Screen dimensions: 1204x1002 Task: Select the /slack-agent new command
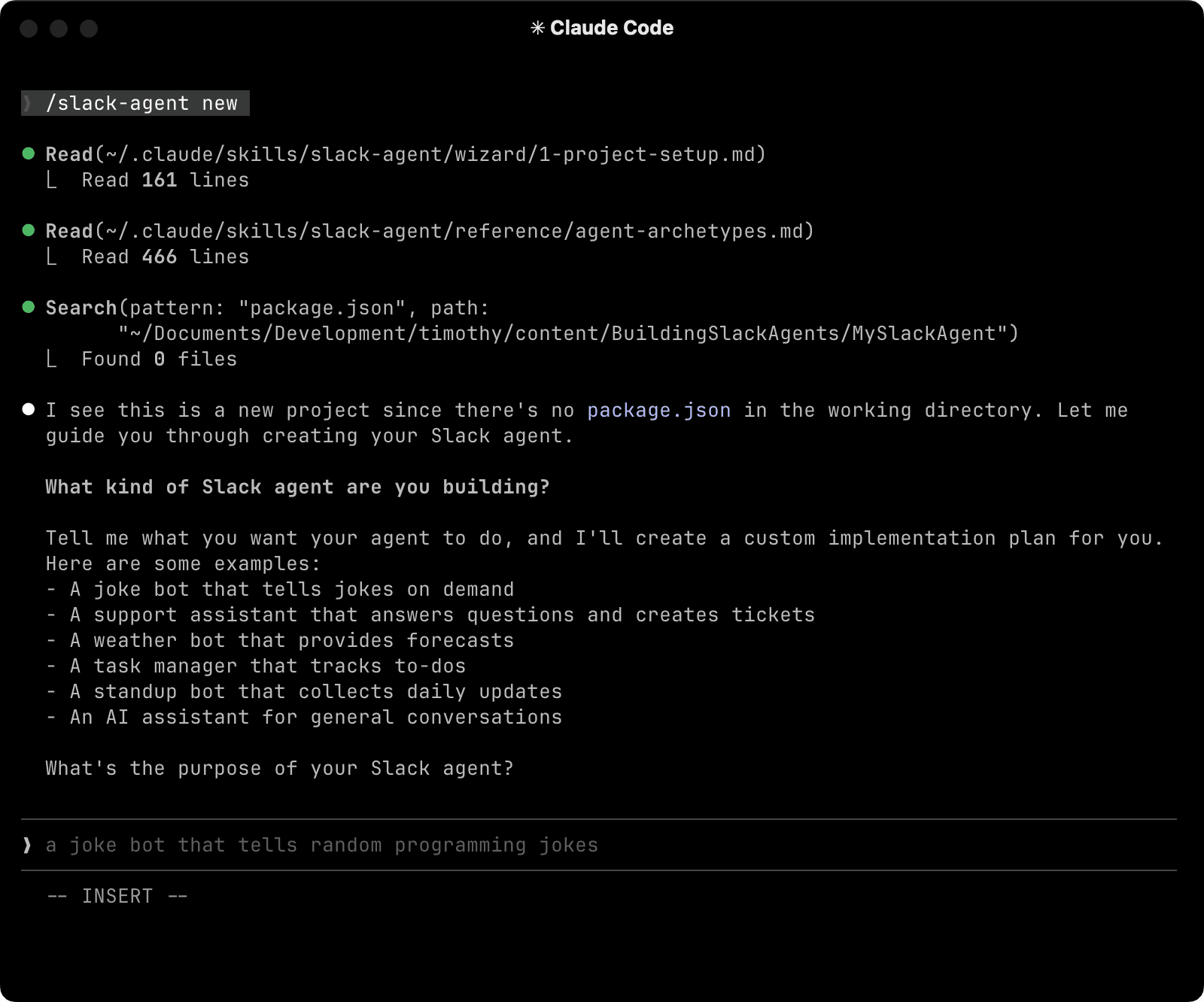[x=143, y=103]
